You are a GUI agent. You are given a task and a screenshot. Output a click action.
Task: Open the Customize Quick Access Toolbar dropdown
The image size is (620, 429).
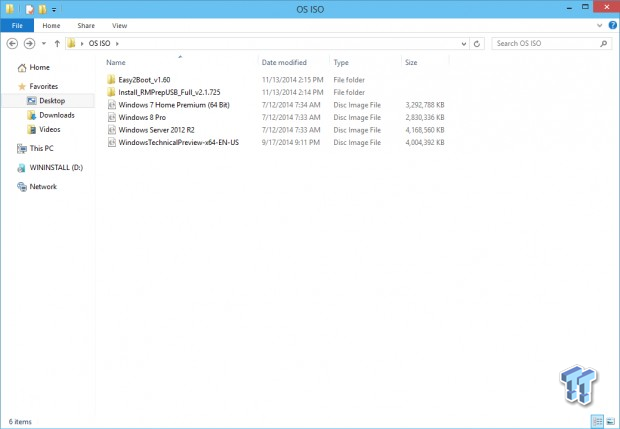[x=54, y=9]
